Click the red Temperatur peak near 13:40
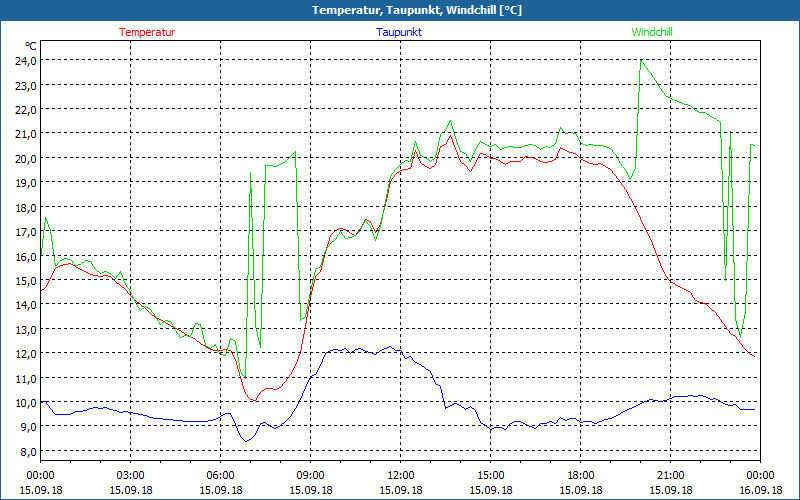Image resolution: width=800 pixels, height=500 pixels. coord(449,135)
